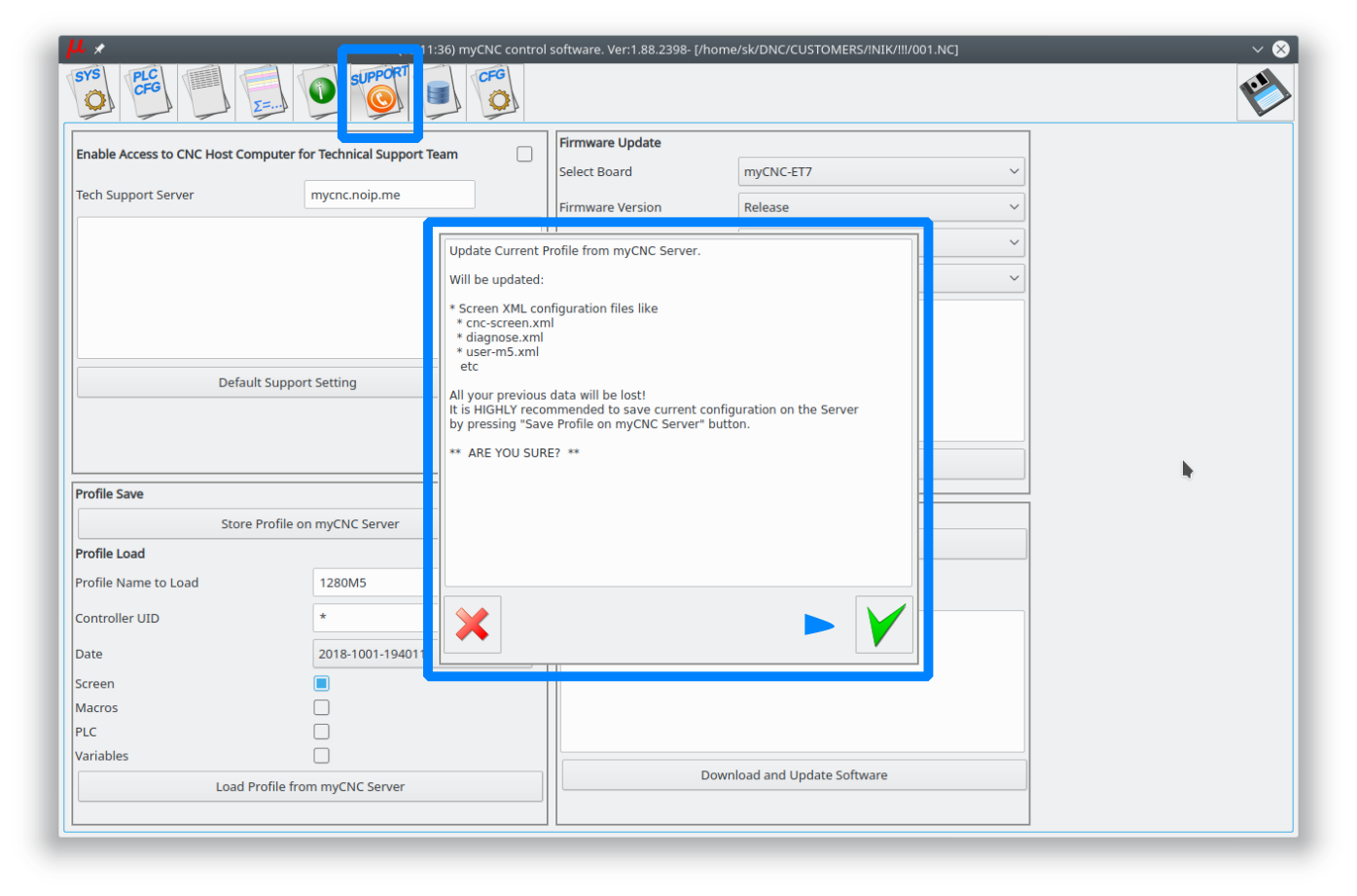Cancel update with the red X
Image resolution: width=1357 pixels, height=896 pixels.
click(473, 625)
